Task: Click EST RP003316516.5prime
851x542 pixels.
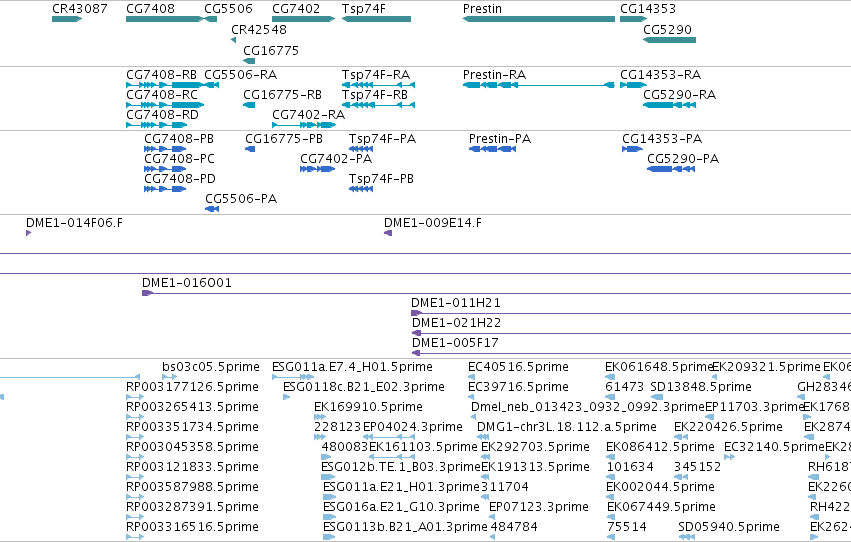Action: pos(135,537)
